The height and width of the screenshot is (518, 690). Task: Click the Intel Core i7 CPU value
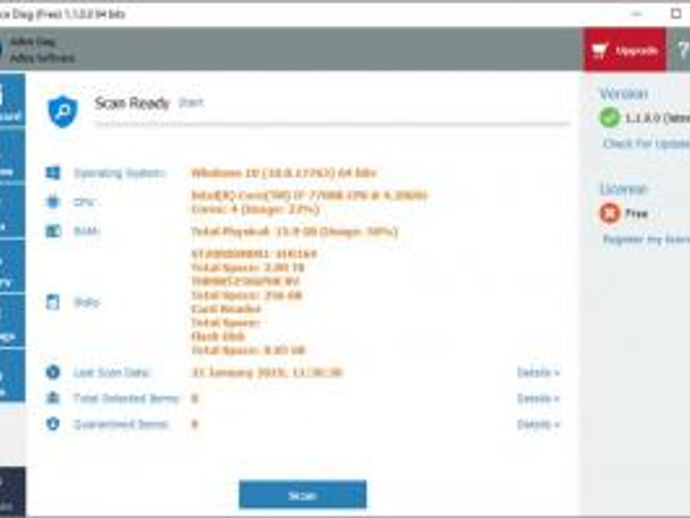(x=309, y=195)
